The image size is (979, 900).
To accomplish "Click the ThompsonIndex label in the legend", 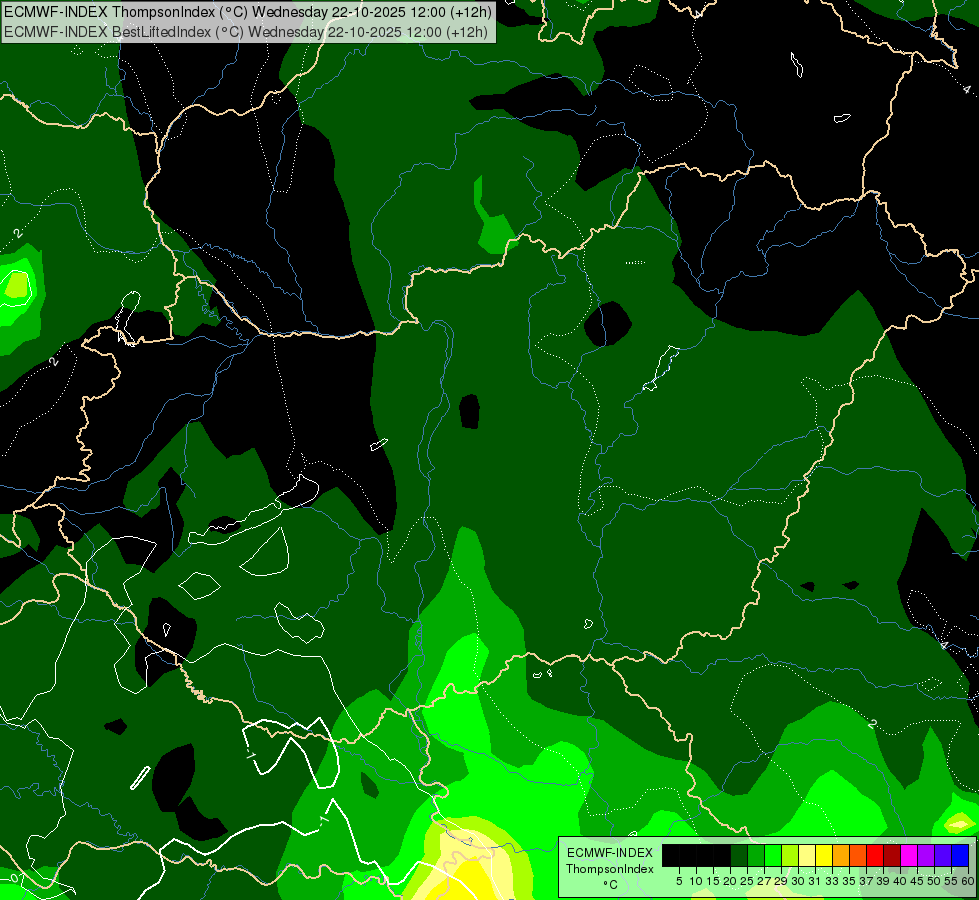I will pos(609,869).
